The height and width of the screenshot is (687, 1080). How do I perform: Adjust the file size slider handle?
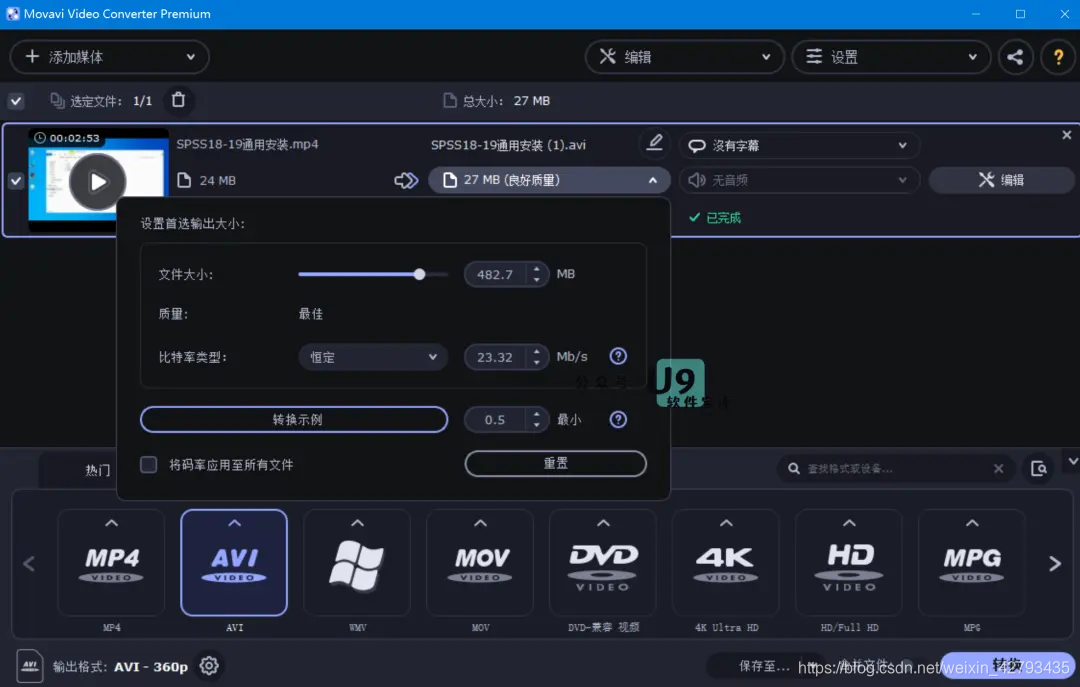[419, 274]
